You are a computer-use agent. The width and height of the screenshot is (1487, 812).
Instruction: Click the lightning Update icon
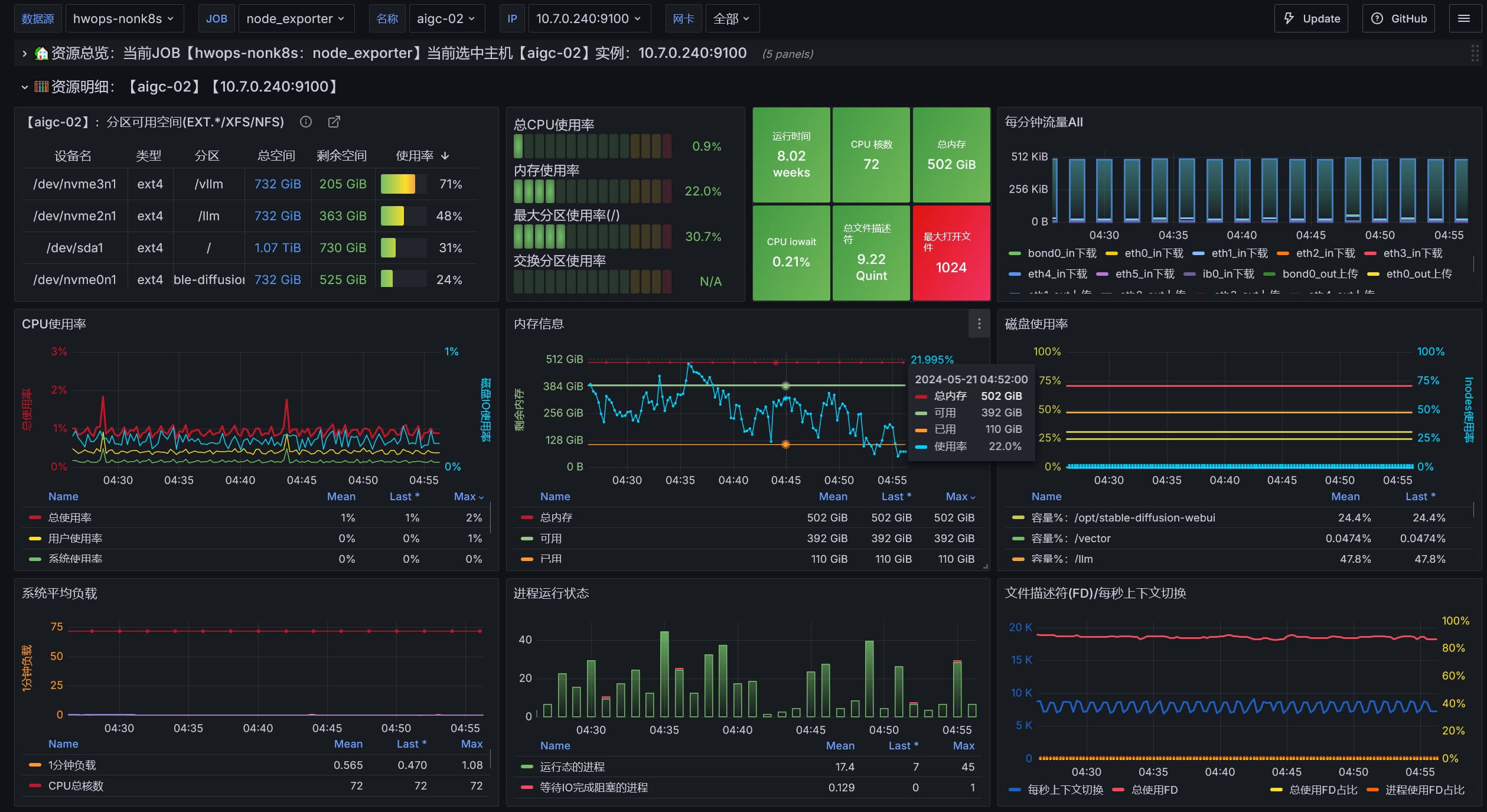pyautogui.click(x=1289, y=18)
